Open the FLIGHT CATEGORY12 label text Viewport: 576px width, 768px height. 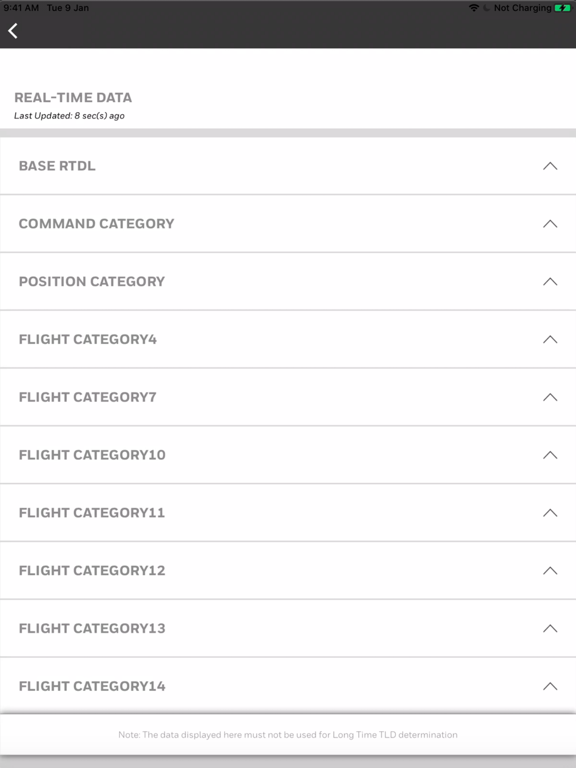92,571
